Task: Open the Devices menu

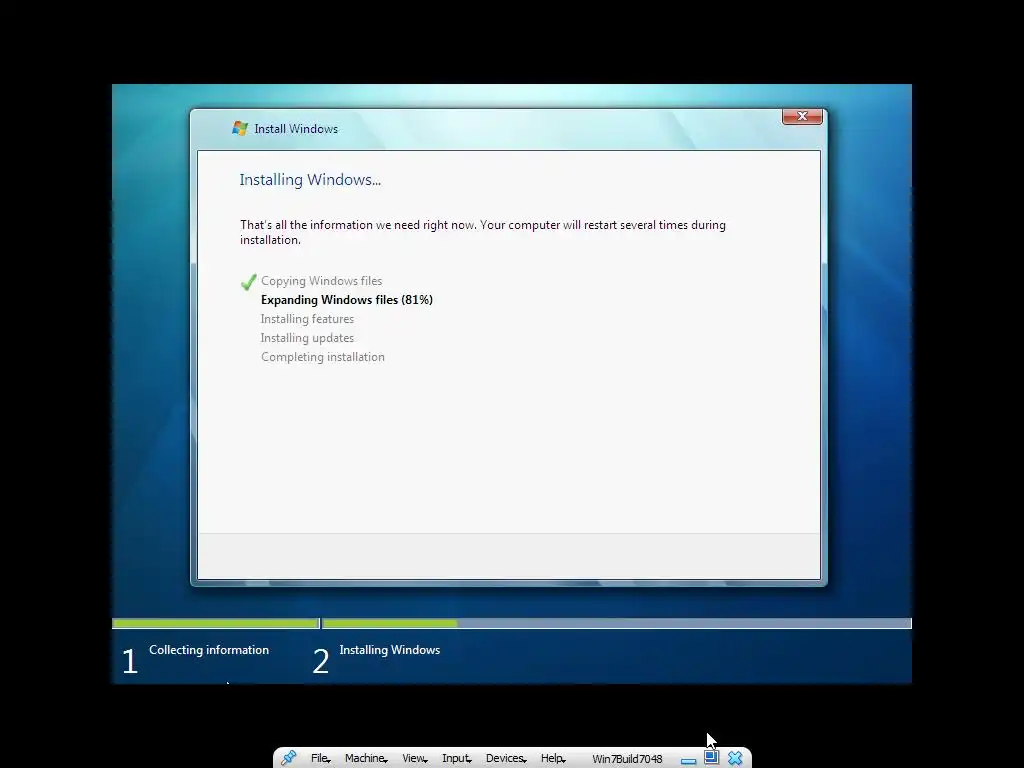Action: tap(506, 758)
